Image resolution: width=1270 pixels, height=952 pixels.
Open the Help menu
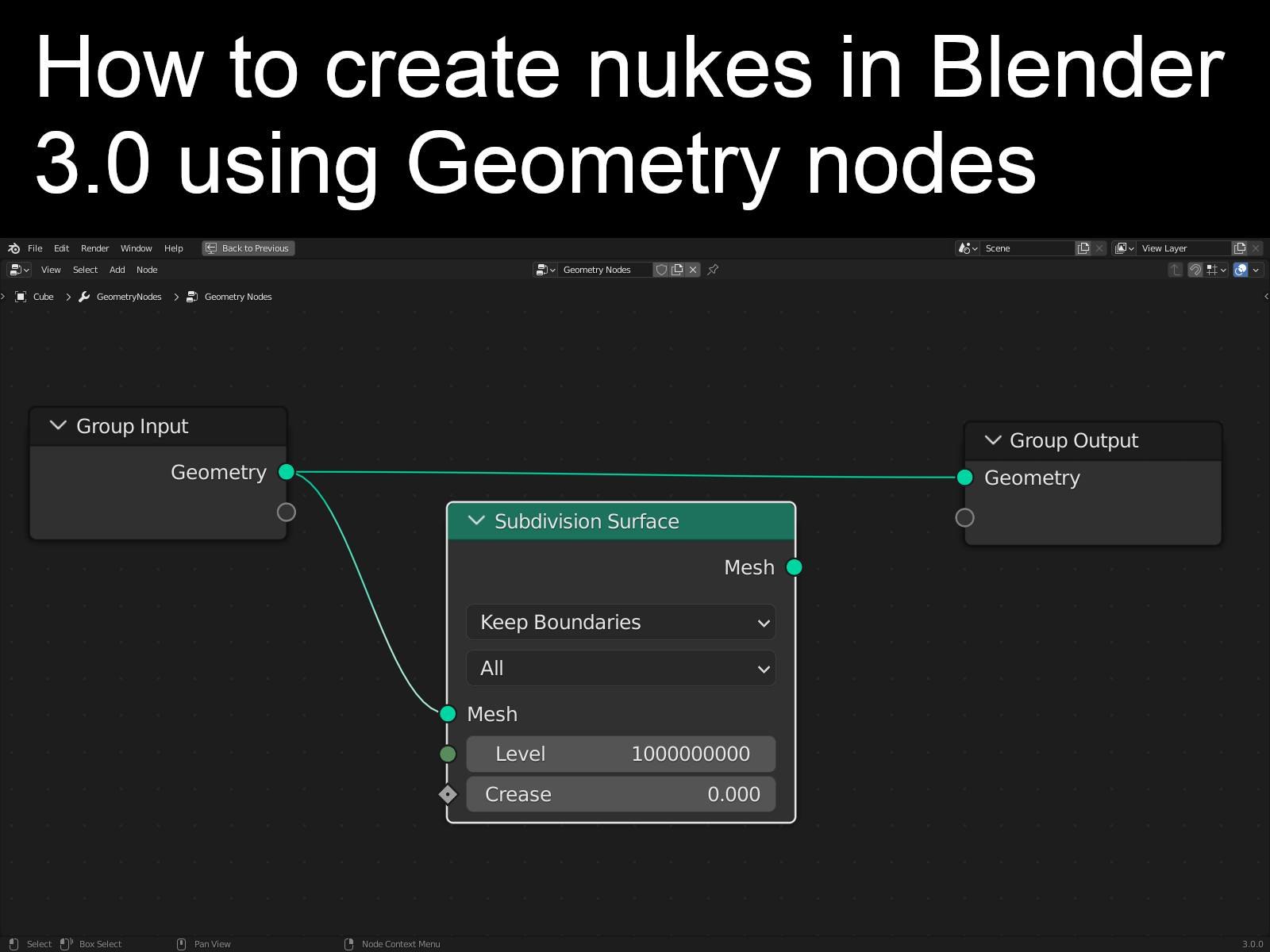[173, 248]
